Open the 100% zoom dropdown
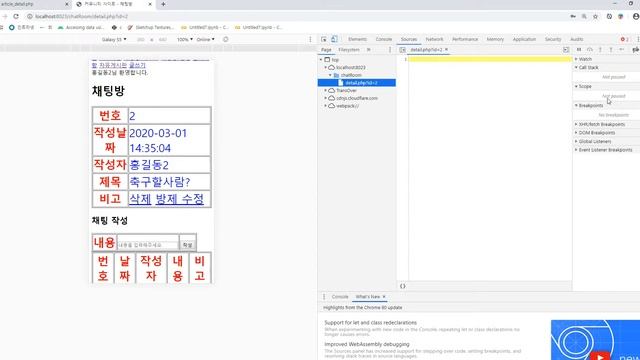This screenshot has height=360, width=640. (184, 40)
